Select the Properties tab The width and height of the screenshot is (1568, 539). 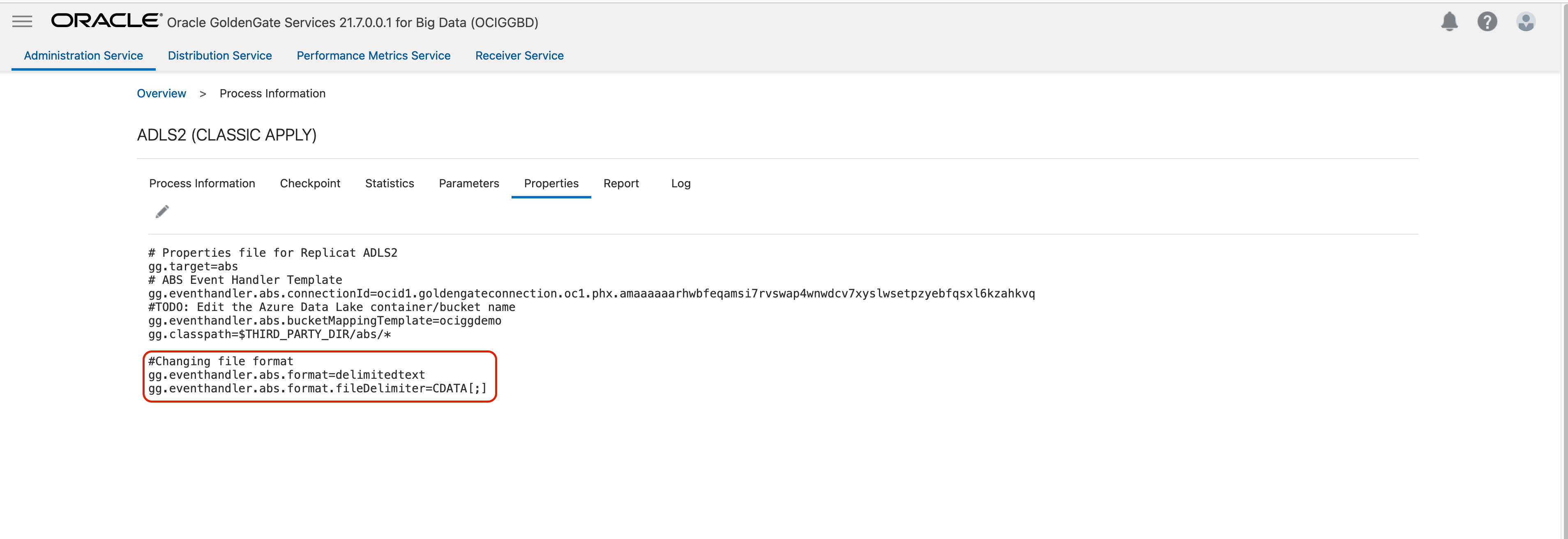(x=551, y=183)
